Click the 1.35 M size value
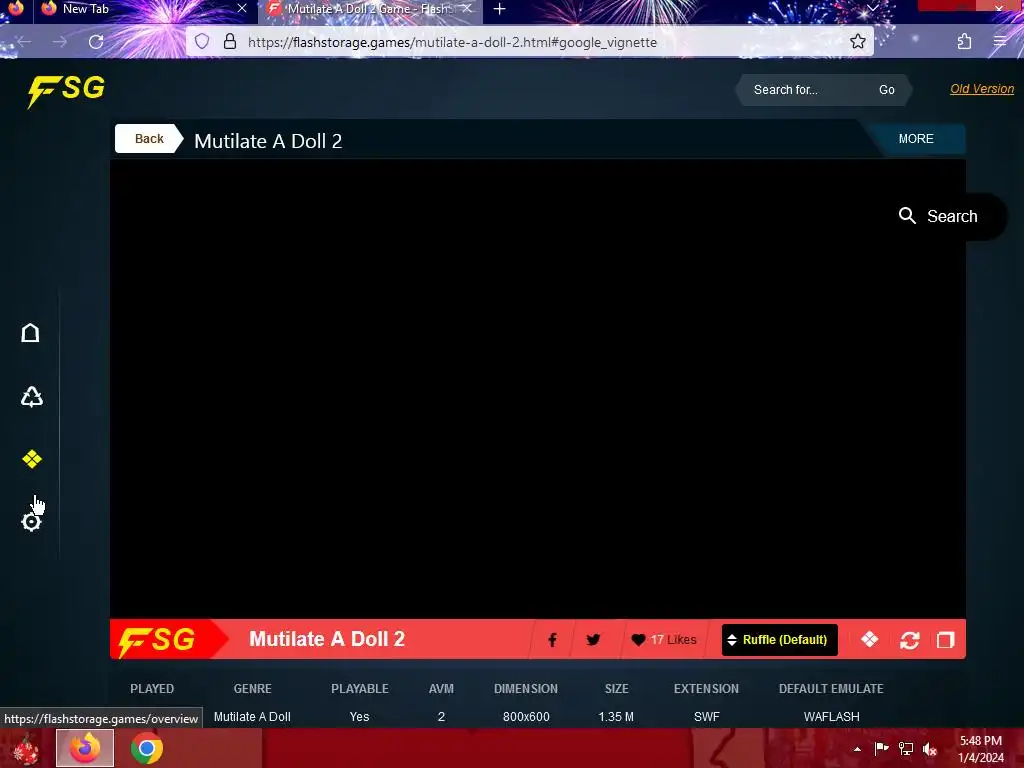 616,716
